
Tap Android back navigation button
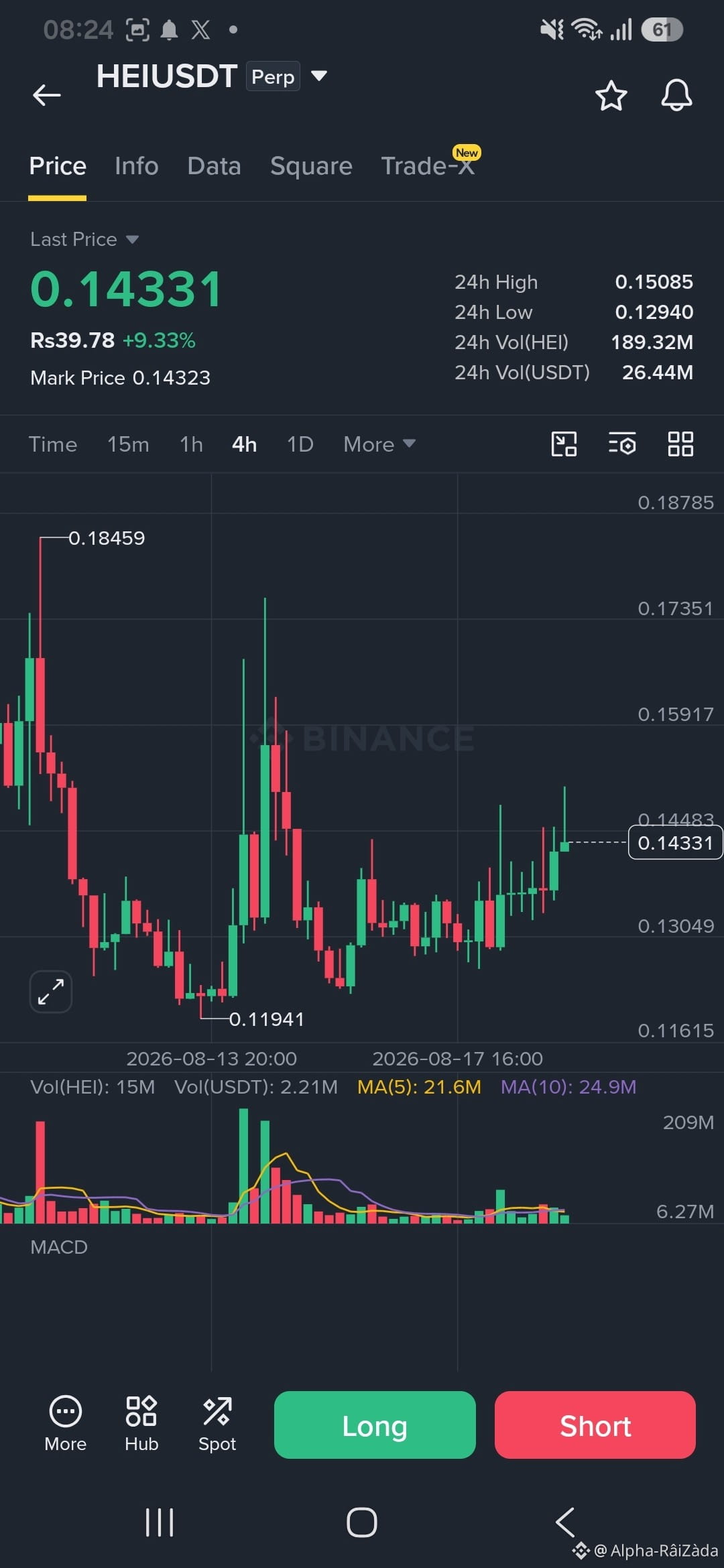(x=565, y=1522)
